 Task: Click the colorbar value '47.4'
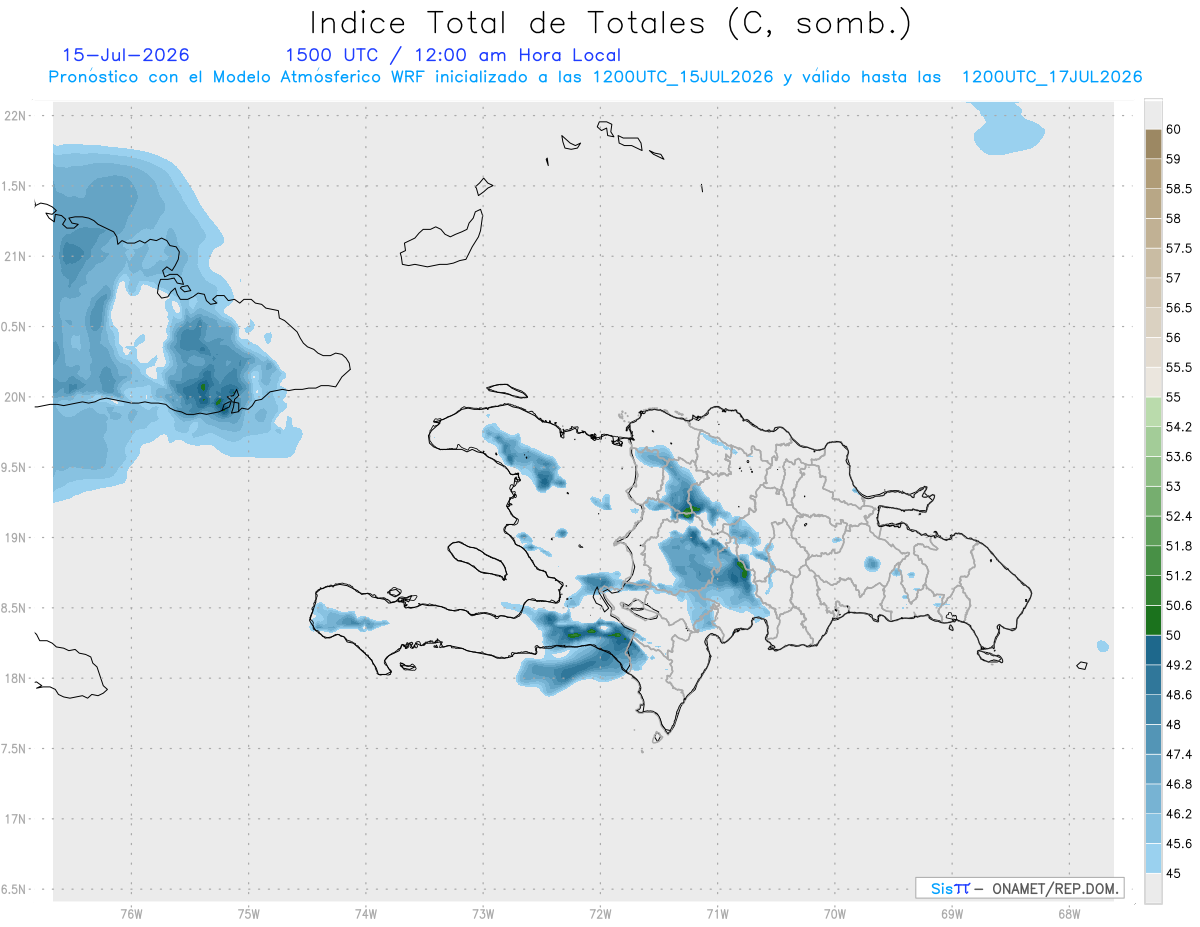pyautogui.click(x=1178, y=755)
